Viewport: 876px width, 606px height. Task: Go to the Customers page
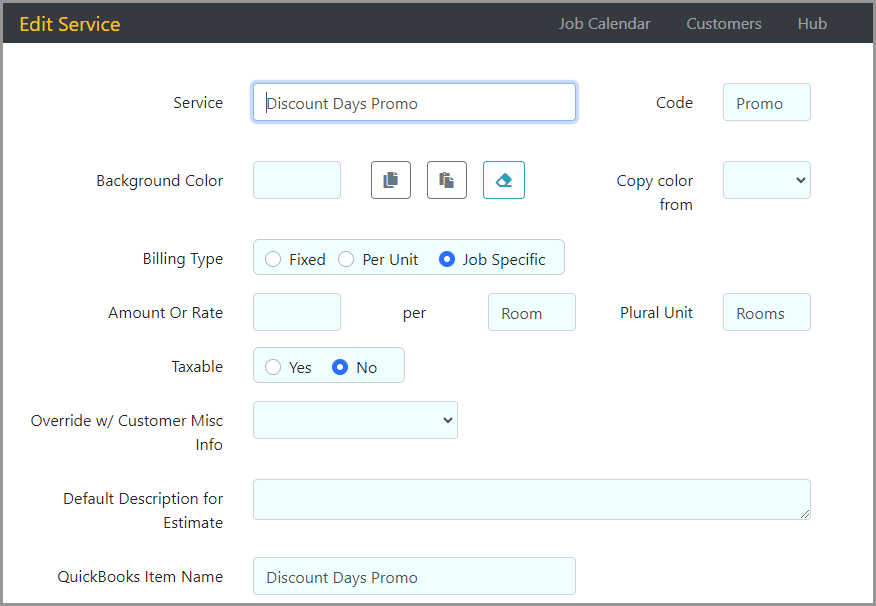[x=723, y=24]
